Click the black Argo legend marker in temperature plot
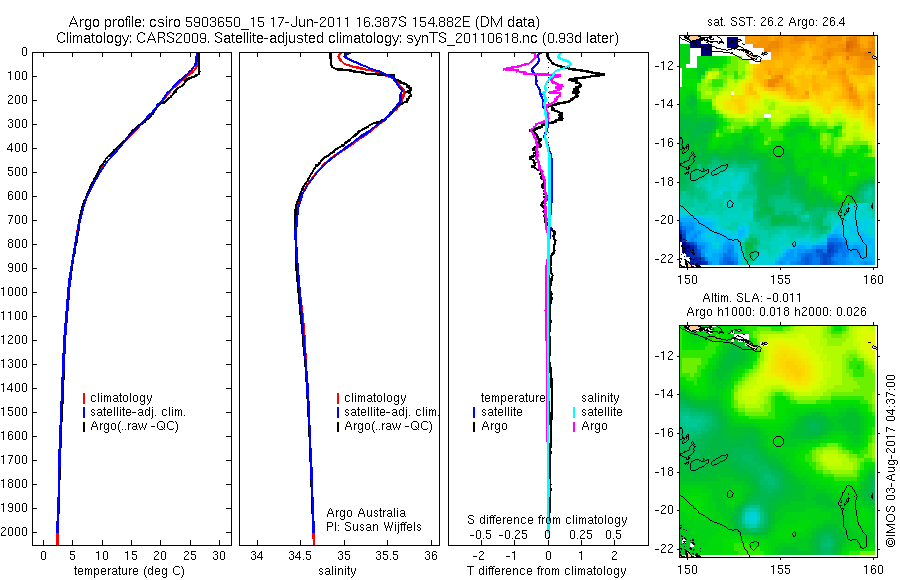Screen dimensions: 900x580 coord(84,427)
